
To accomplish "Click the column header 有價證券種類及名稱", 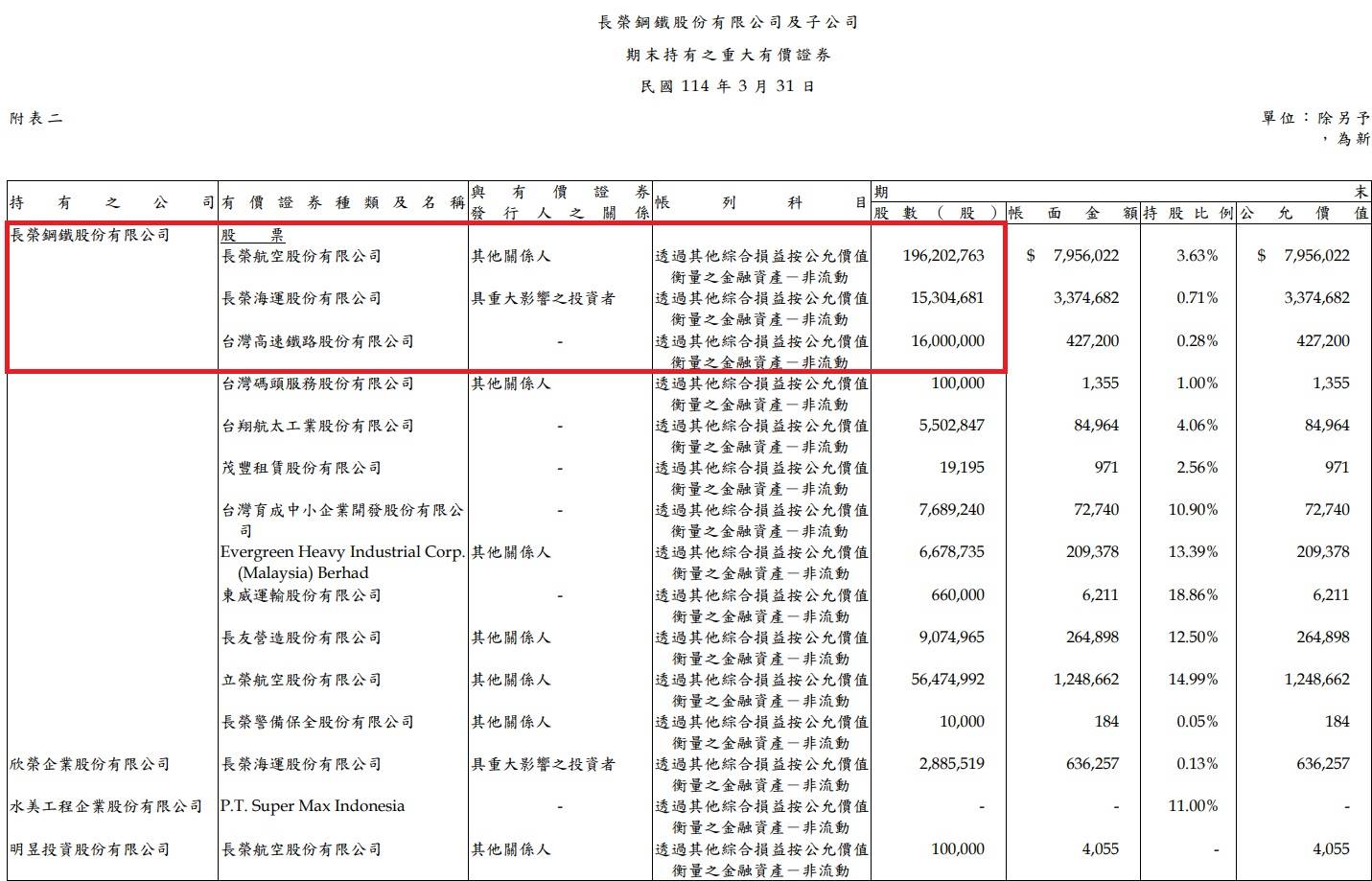I will [343, 203].
